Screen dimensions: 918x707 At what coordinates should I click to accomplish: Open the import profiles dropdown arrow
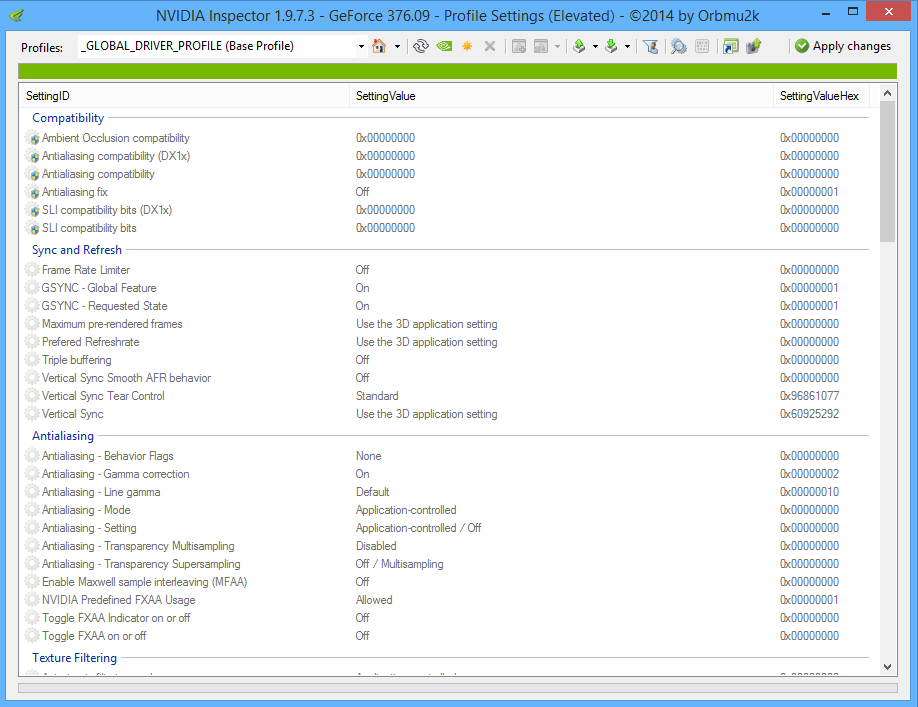coord(628,46)
